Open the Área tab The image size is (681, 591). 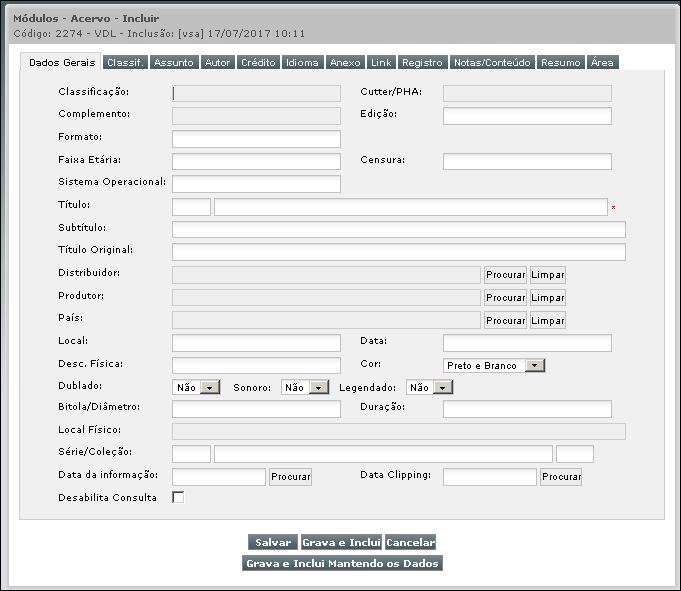point(602,62)
